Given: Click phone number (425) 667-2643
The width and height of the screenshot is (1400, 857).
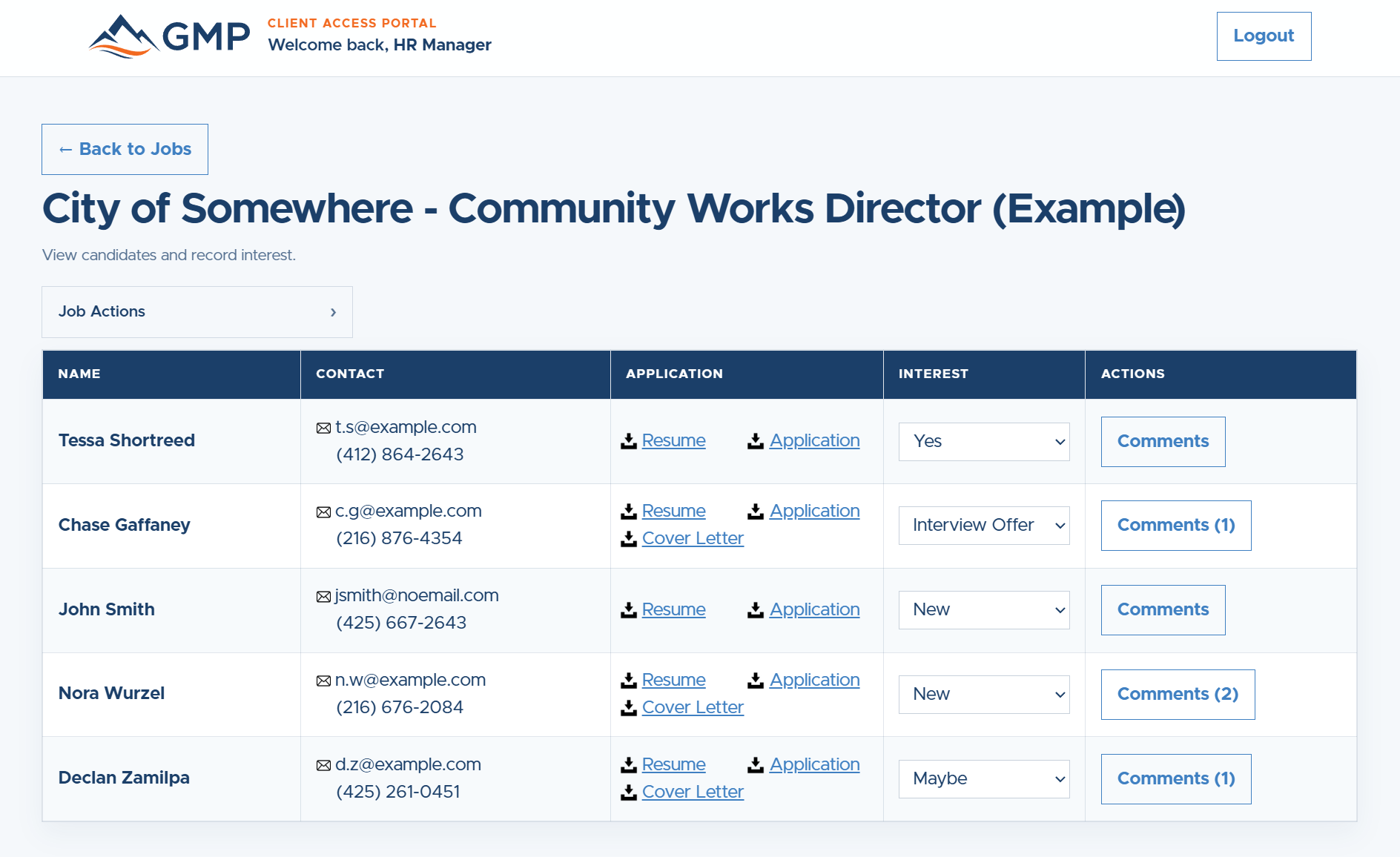Looking at the screenshot, I should pyautogui.click(x=402, y=623).
